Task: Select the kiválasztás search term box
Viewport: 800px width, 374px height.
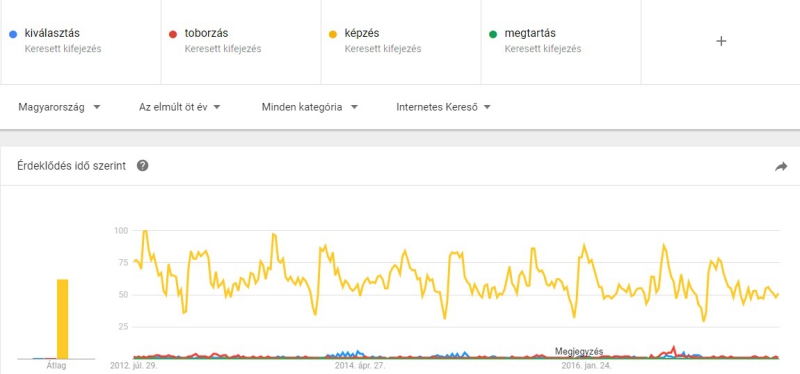Action: coord(81,42)
